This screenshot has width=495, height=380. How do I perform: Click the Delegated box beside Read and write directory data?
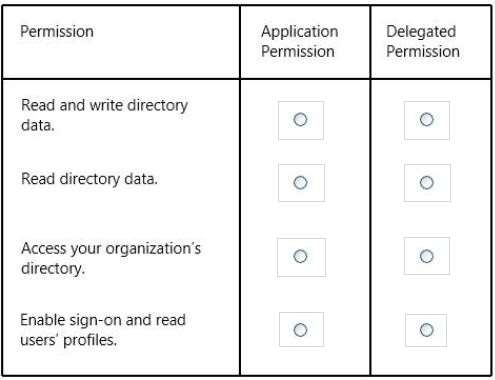pyautogui.click(x=427, y=120)
